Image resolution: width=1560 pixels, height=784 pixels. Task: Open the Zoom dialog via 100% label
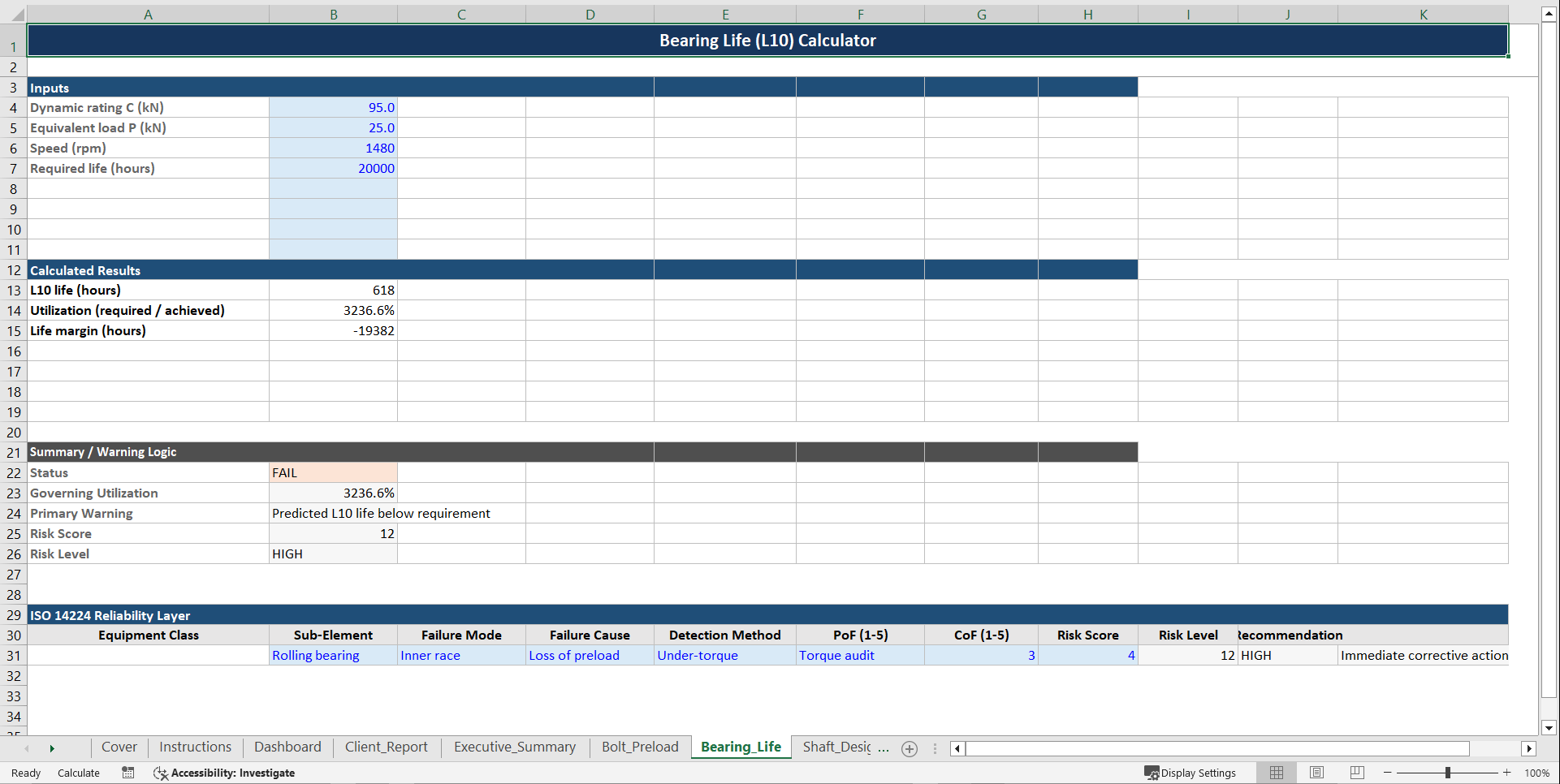pos(1537,773)
